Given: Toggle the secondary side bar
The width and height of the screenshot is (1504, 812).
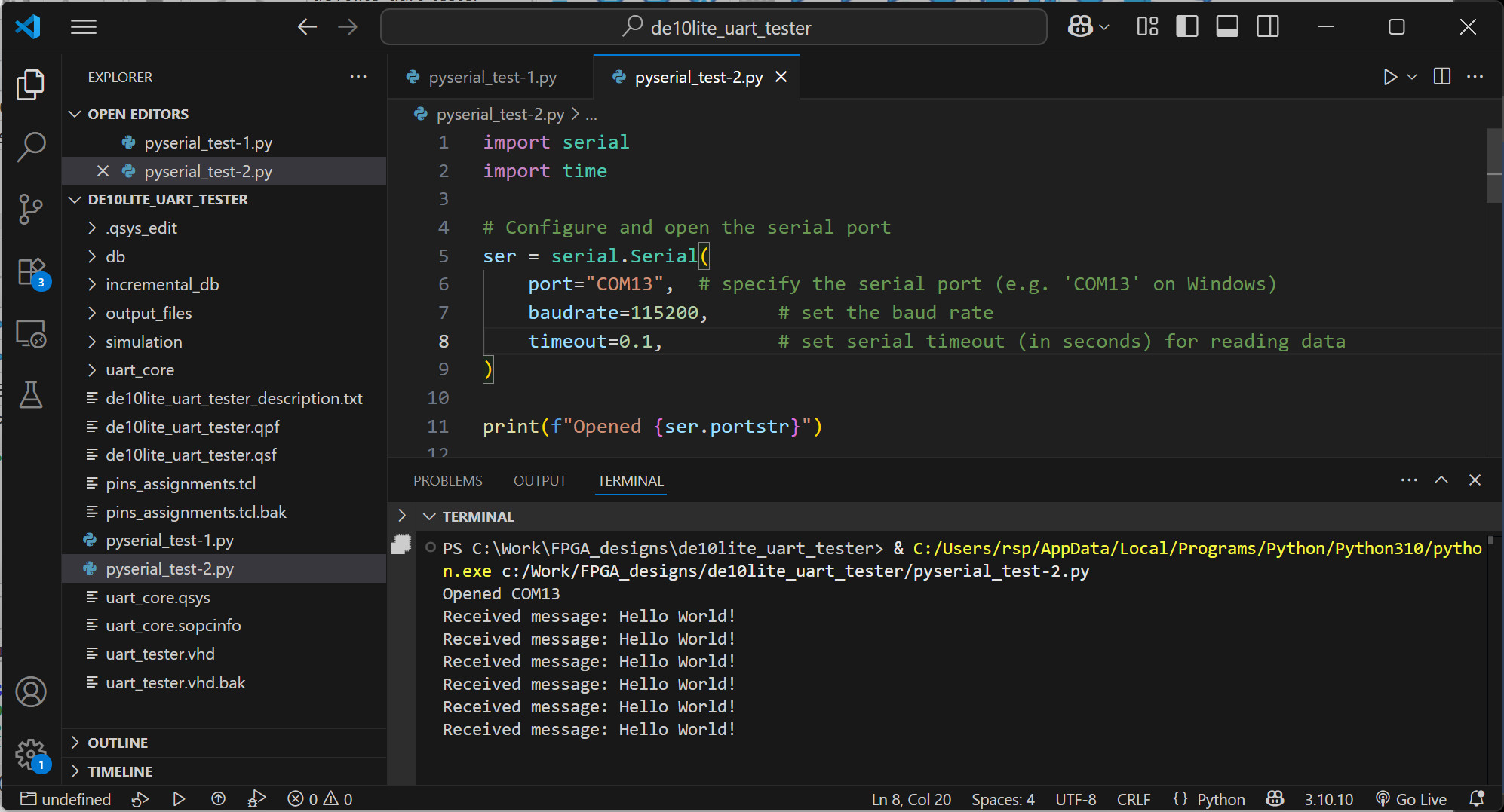Looking at the screenshot, I should click(x=1268, y=27).
